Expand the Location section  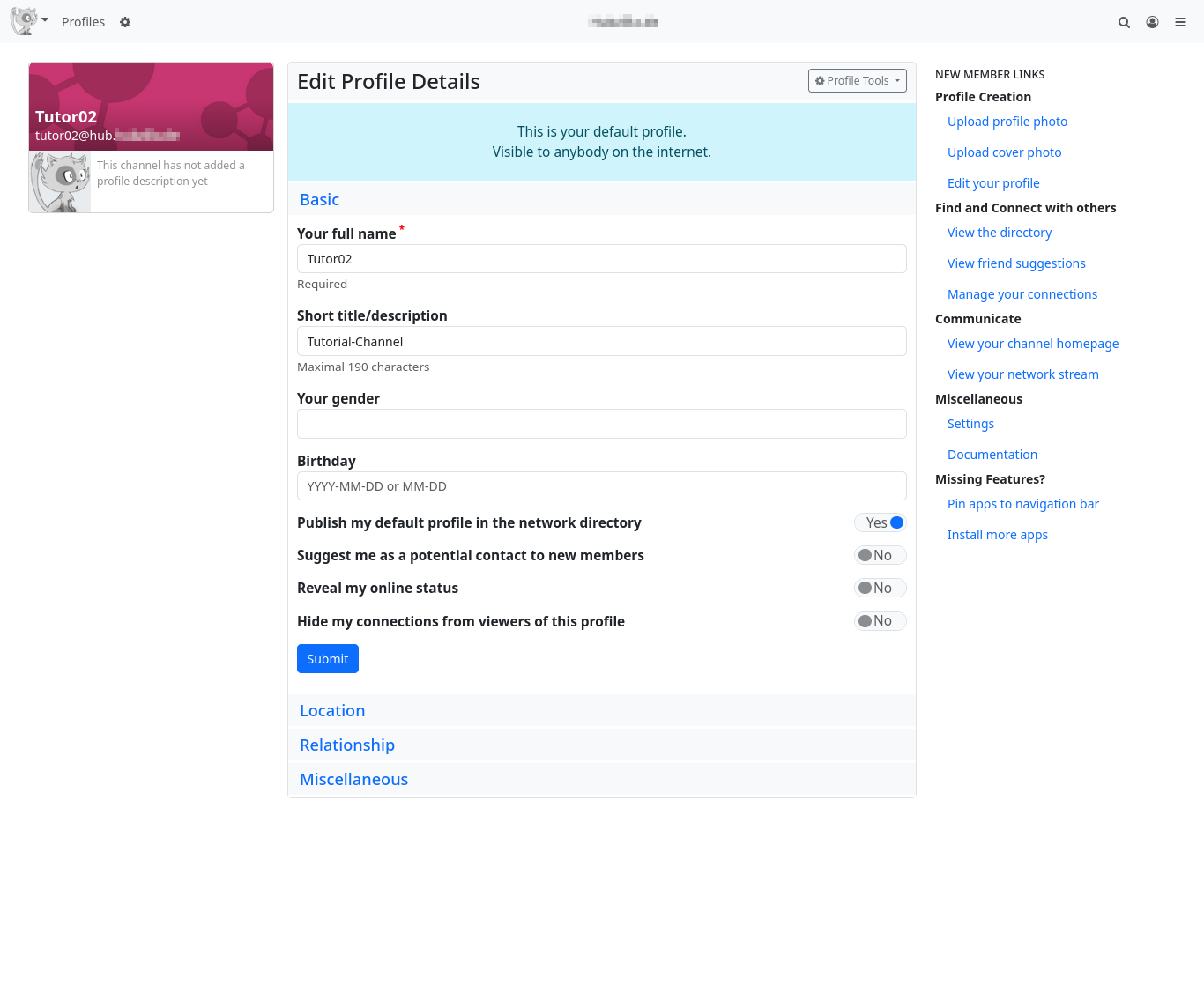(x=332, y=711)
